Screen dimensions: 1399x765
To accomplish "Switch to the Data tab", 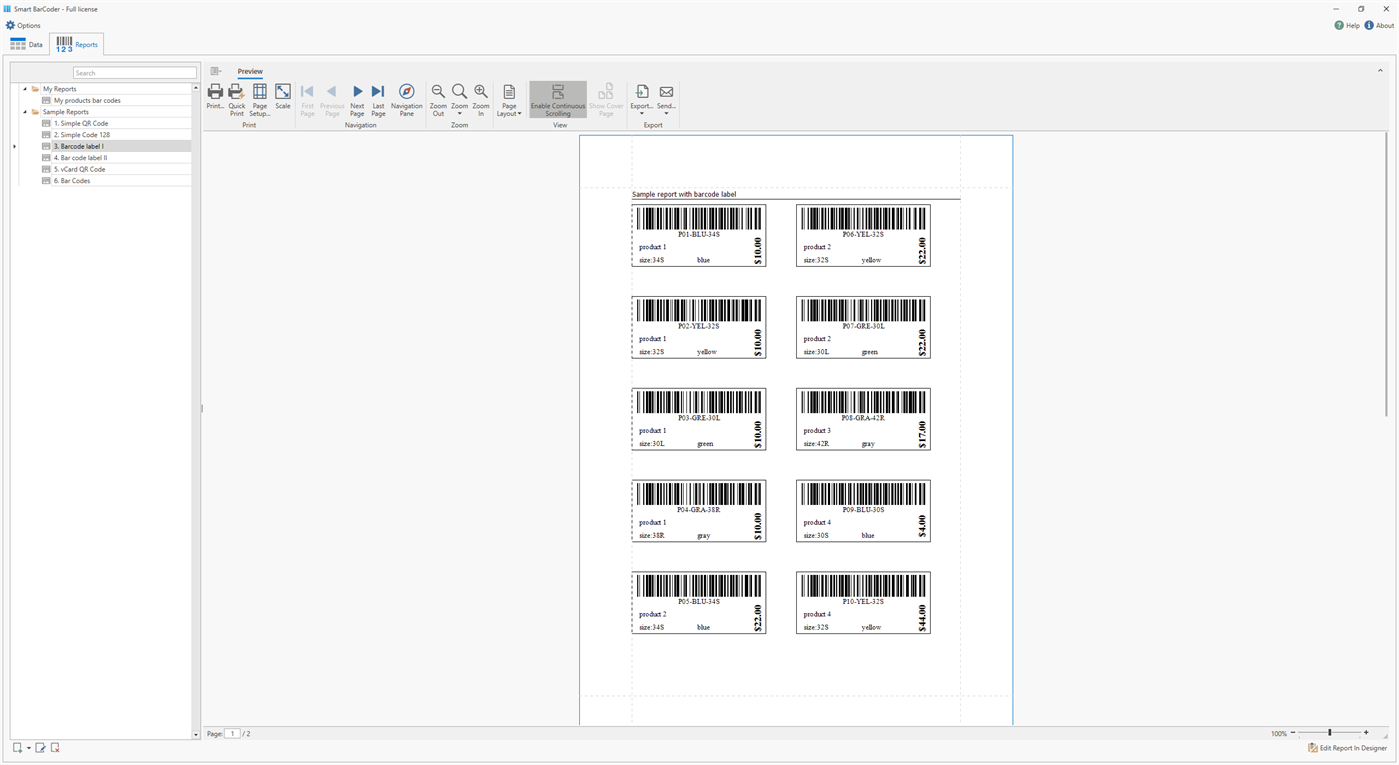I will [27, 44].
